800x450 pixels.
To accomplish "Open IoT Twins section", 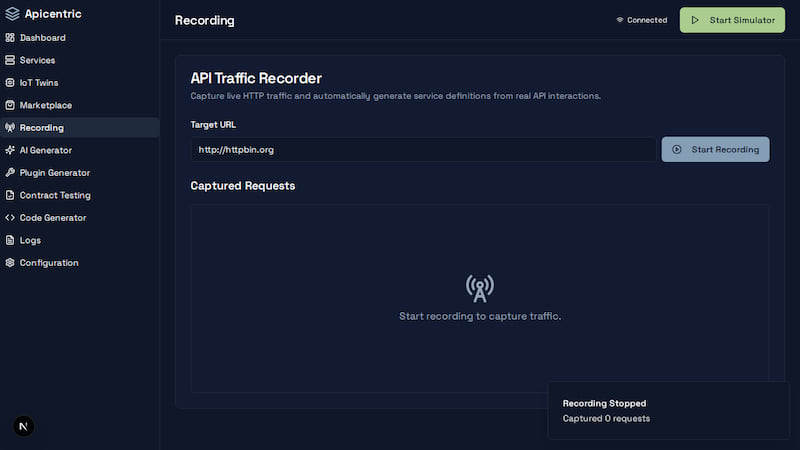I will coord(80,83).
